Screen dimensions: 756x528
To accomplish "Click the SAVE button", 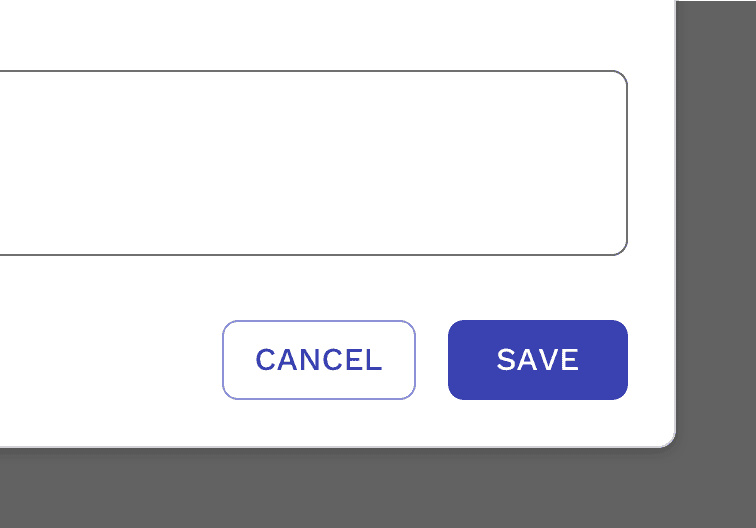I will [x=537, y=360].
